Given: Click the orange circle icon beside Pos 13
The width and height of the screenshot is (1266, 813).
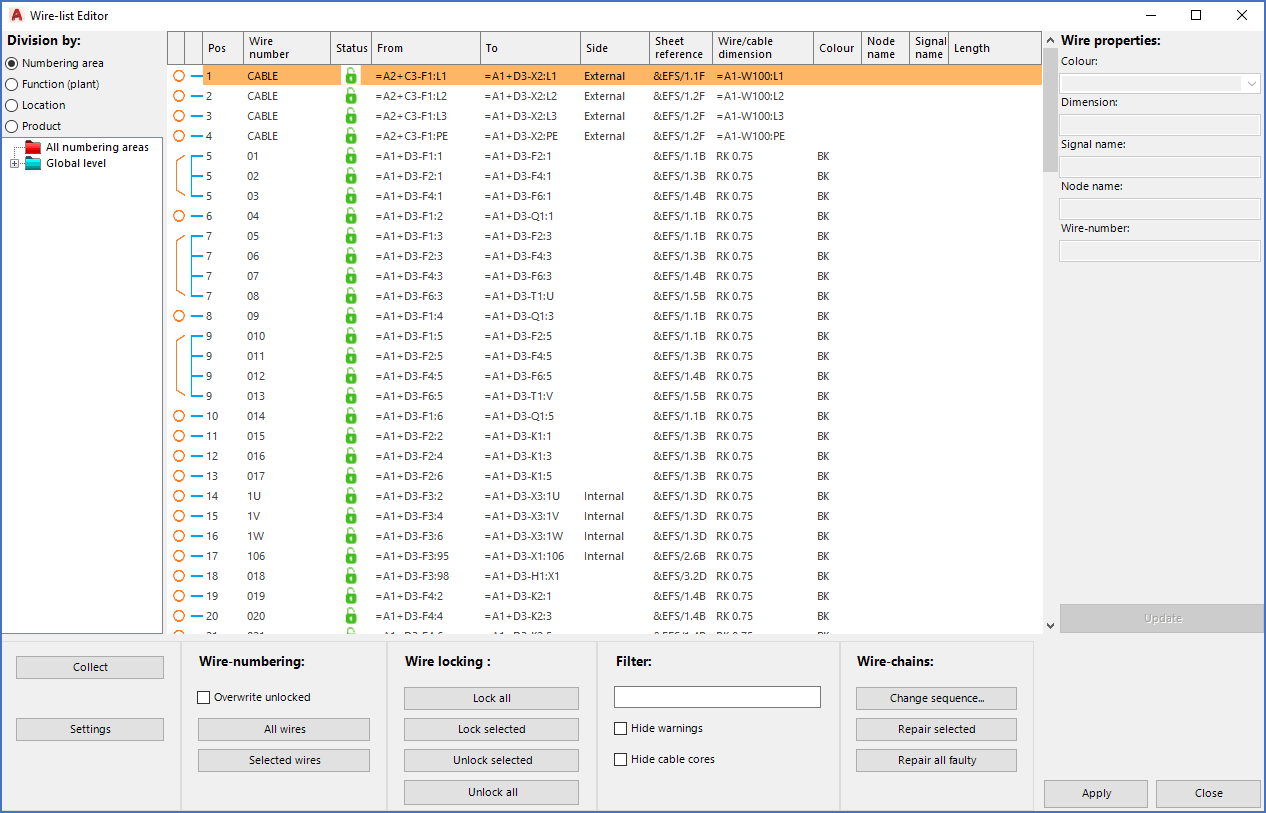Looking at the screenshot, I should [x=180, y=476].
